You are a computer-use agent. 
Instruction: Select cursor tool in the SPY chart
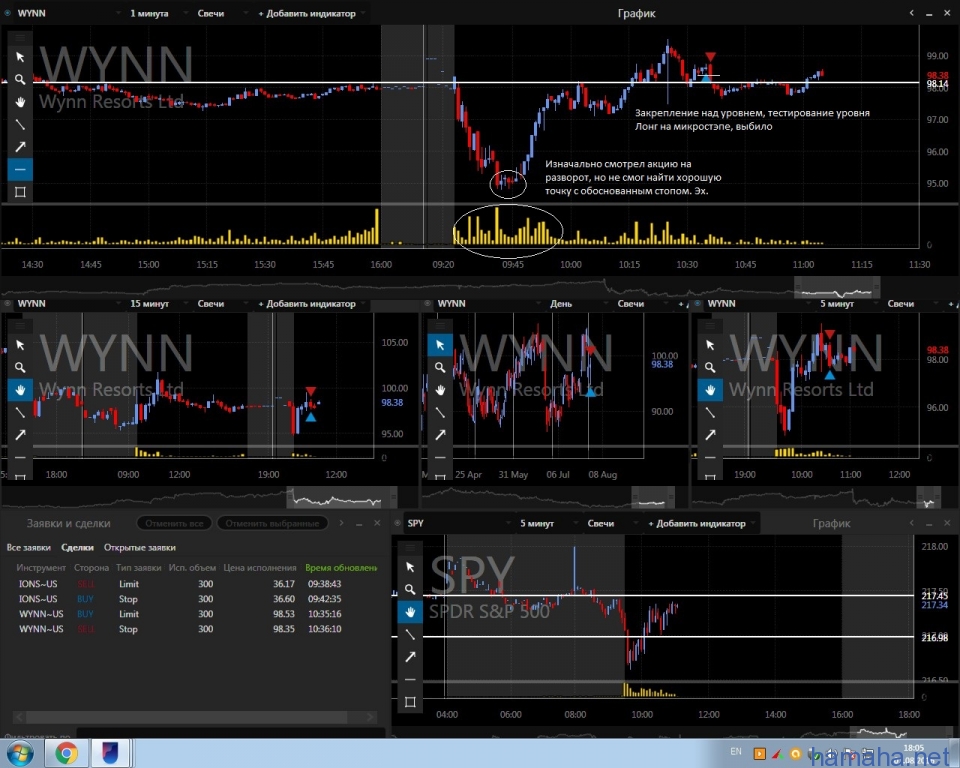[x=410, y=567]
